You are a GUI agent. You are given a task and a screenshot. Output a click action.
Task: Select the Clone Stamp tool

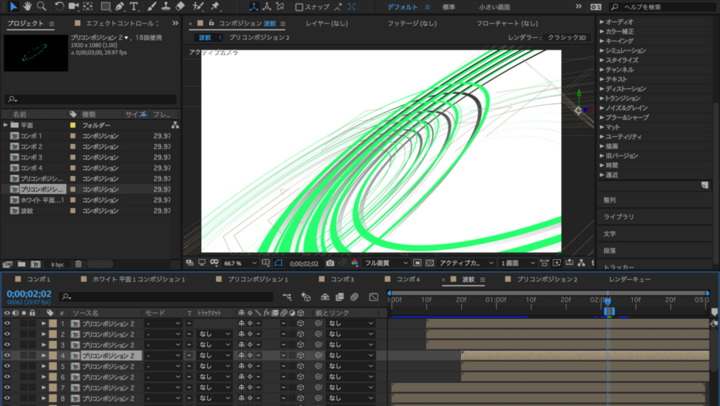coord(166,6)
